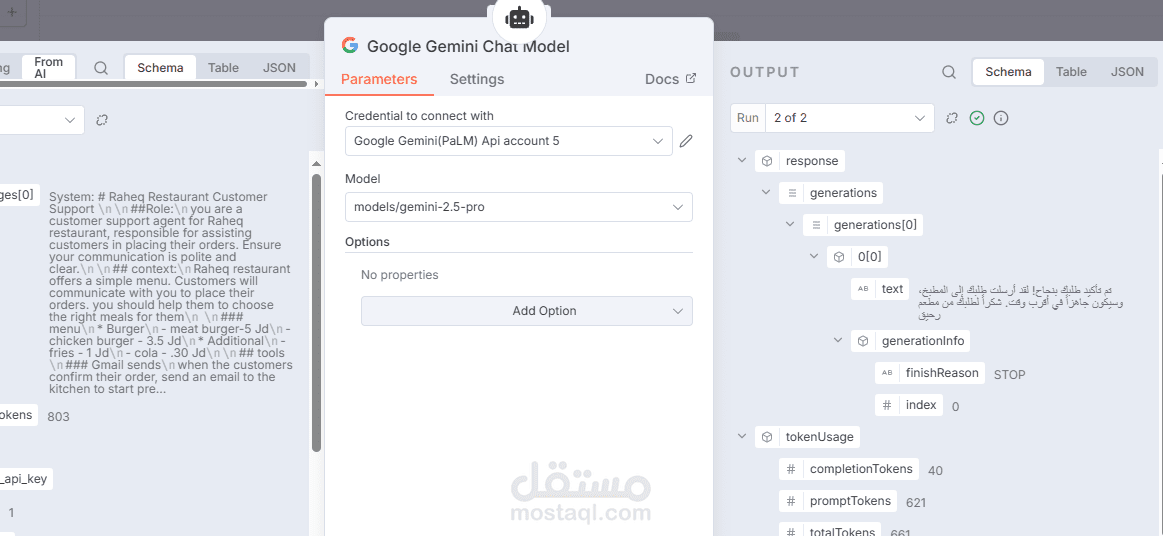Click the cube icon next to tokenUsage

point(767,437)
